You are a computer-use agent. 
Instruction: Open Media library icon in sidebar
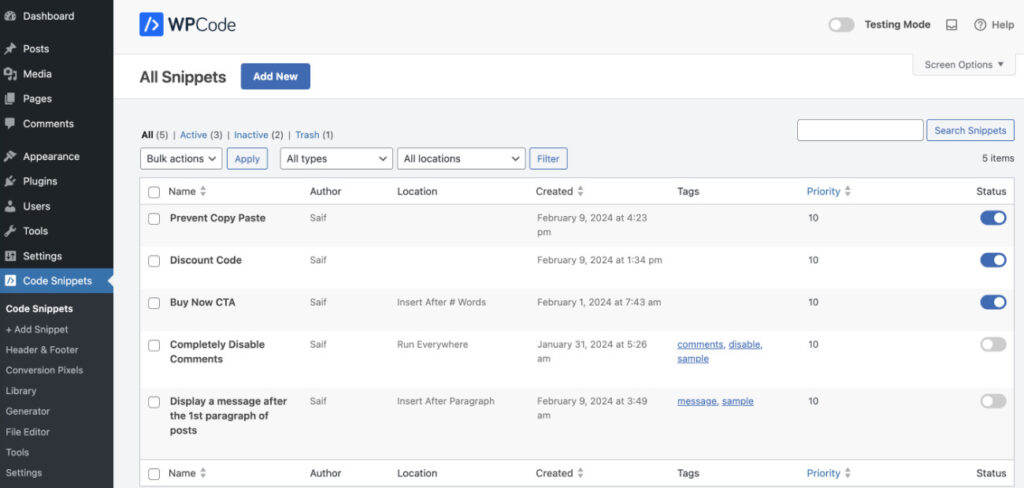pyautogui.click(x=10, y=74)
